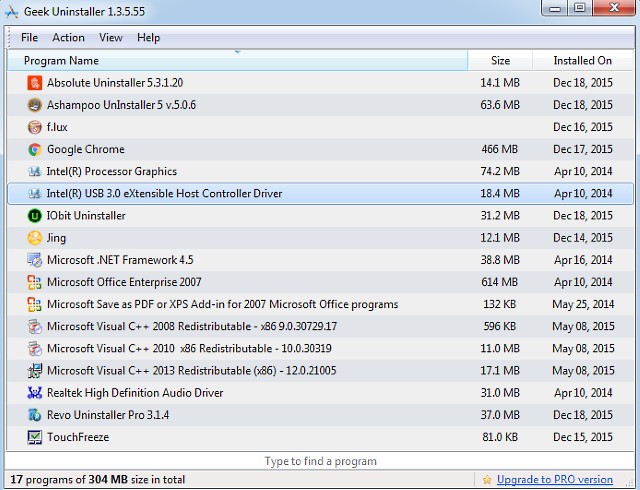Open the Help menu
This screenshot has width=640, height=490.
[x=148, y=38]
